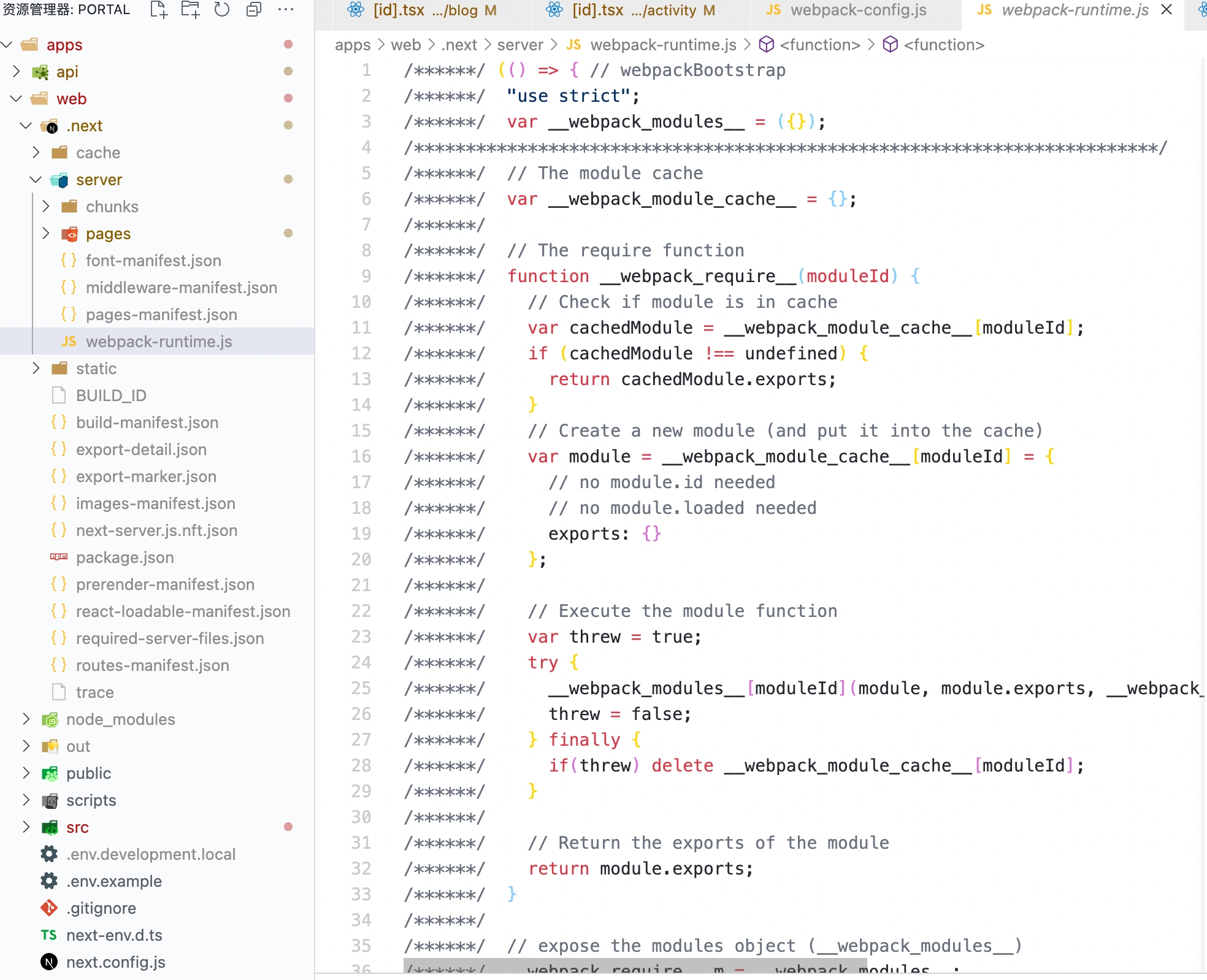
Task: Expand the src folder
Action: click(26, 827)
